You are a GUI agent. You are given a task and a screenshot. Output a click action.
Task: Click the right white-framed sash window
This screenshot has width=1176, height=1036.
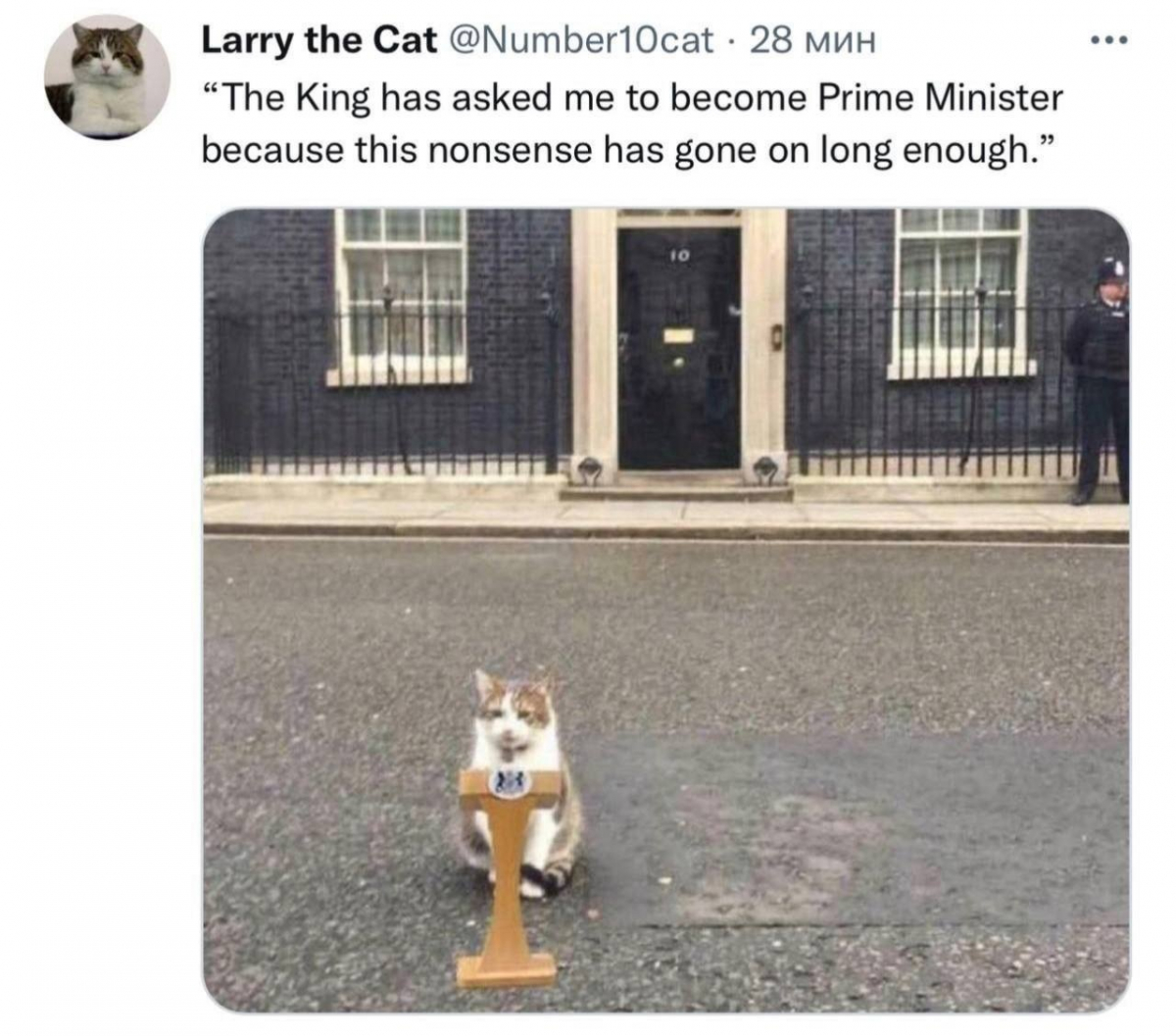(960, 293)
